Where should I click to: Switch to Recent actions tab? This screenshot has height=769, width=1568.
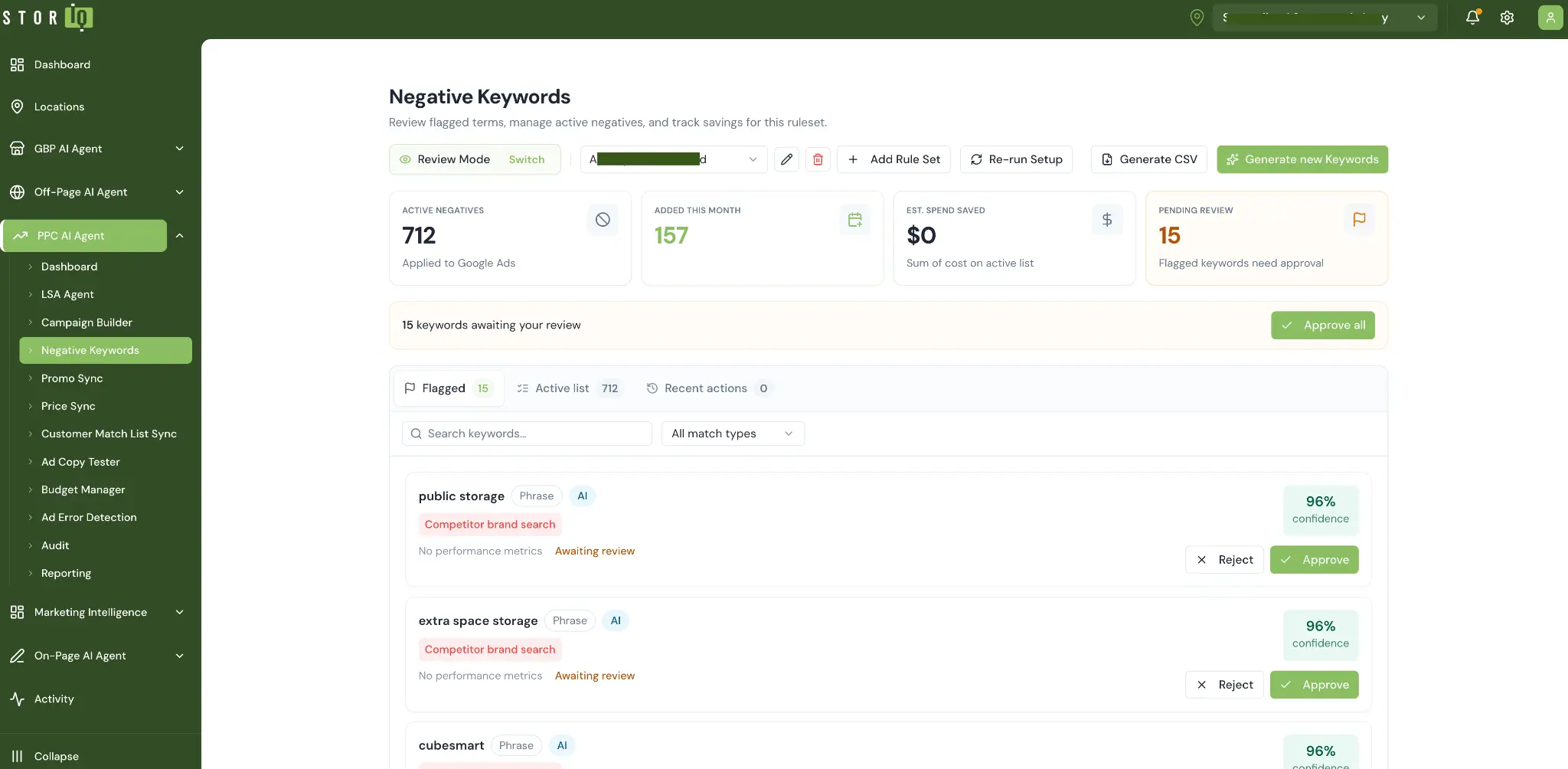coord(709,388)
